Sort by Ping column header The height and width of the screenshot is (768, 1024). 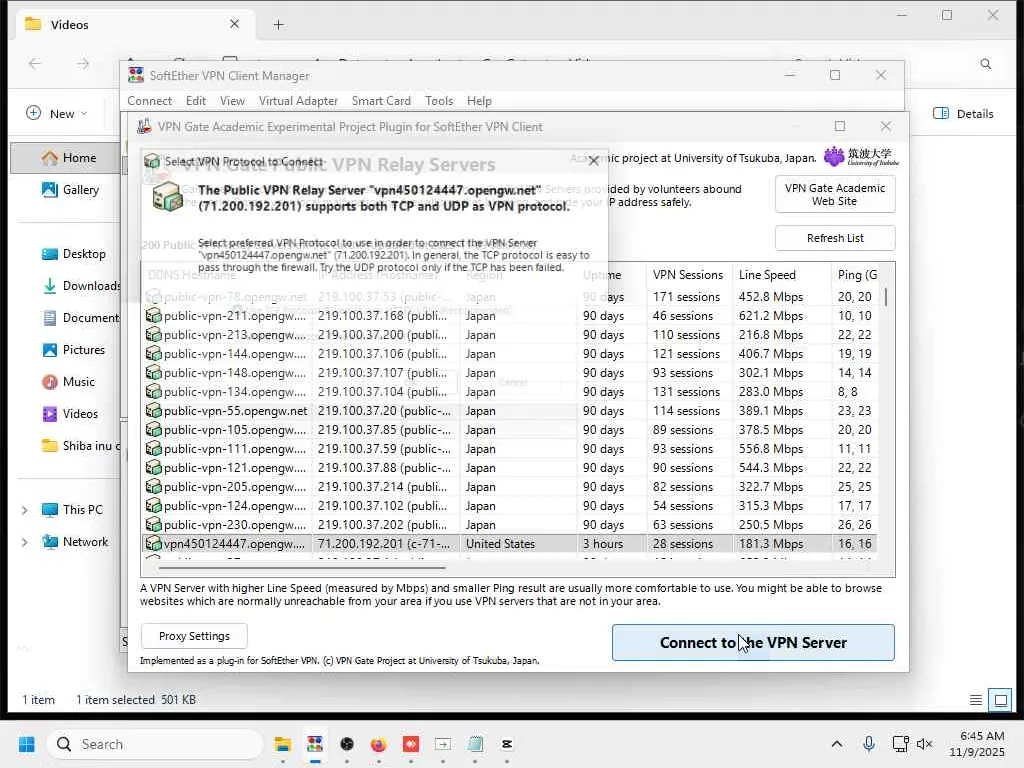tap(857, 275)
